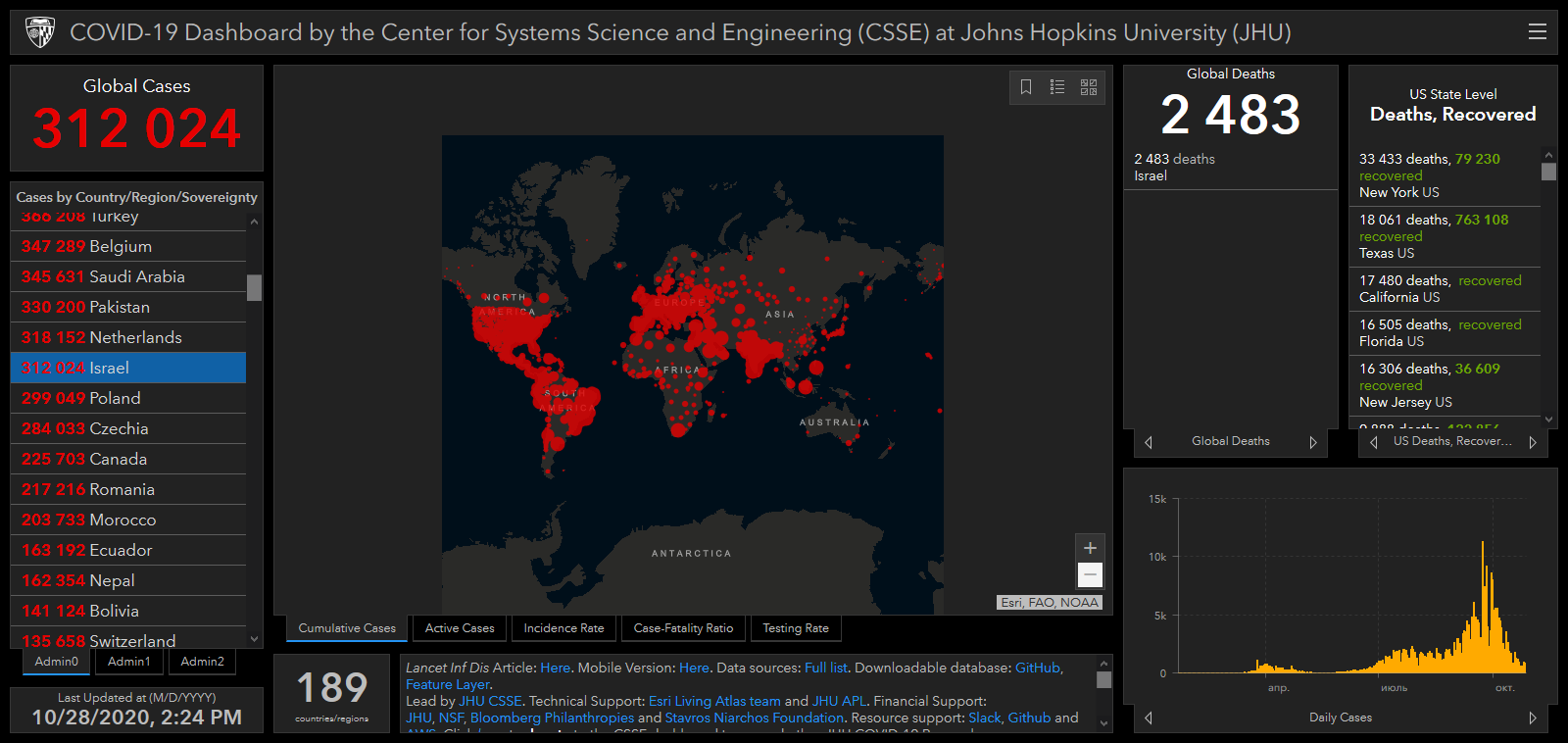
Task: Click the credits text scrollbar thumb
Action: coord(1103,680)
